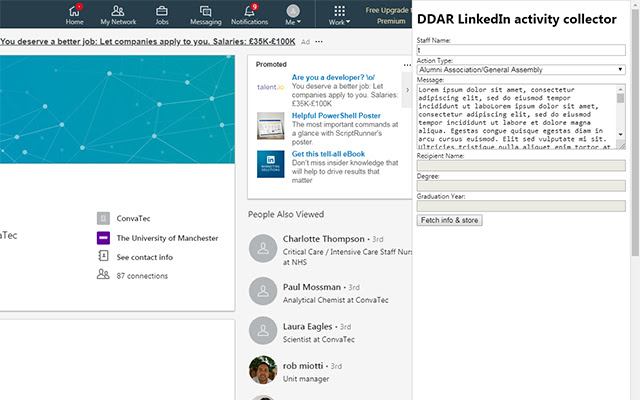
Task: Open Charlotte Thompson's profile name
Action: [323, 239]
